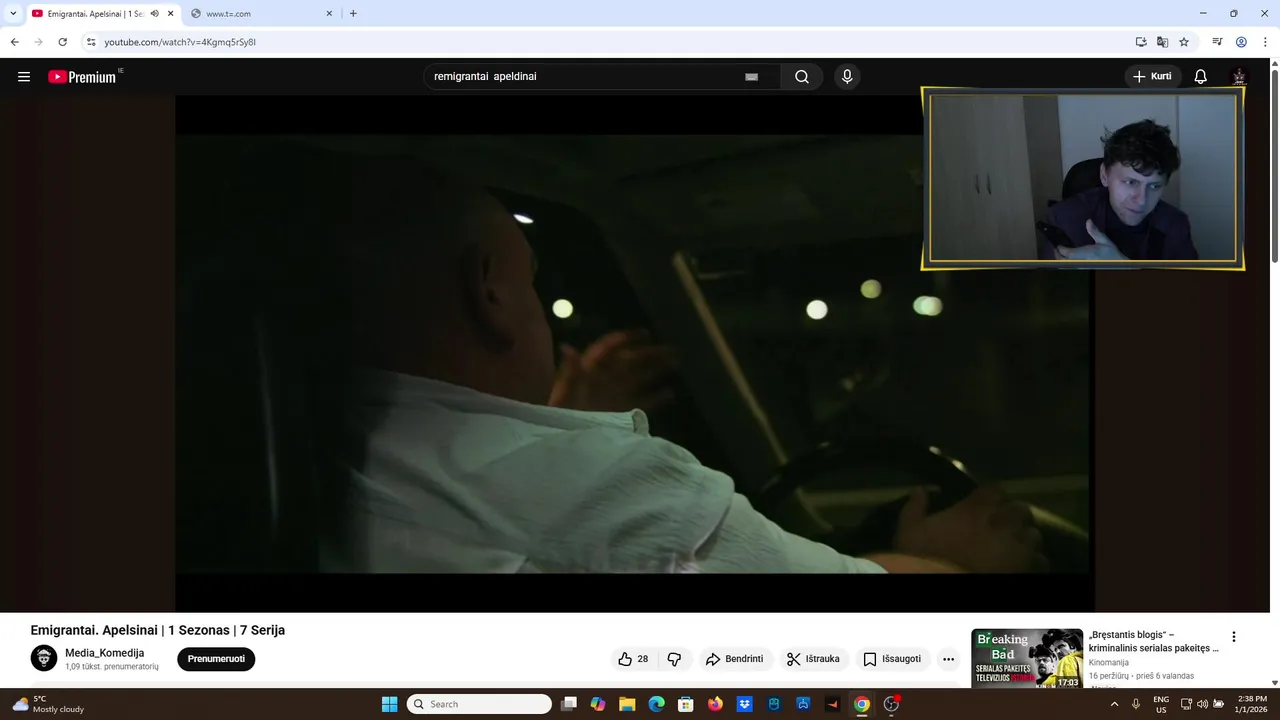Open options menu for Bręstantis blogis video

(1234, 637)
